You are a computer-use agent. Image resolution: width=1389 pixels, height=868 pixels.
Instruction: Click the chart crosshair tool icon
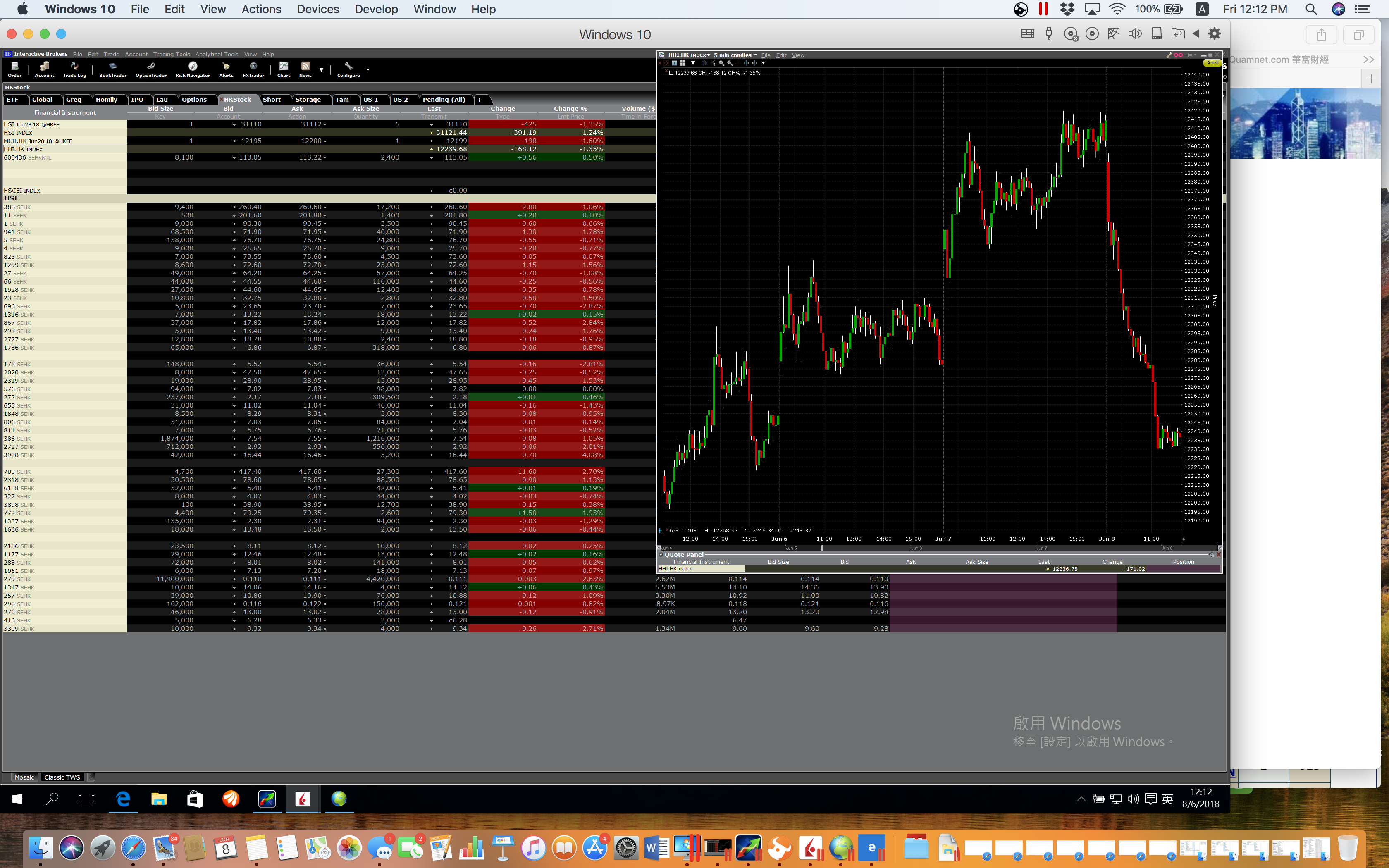pyautogui.click(x=738, y=63)
